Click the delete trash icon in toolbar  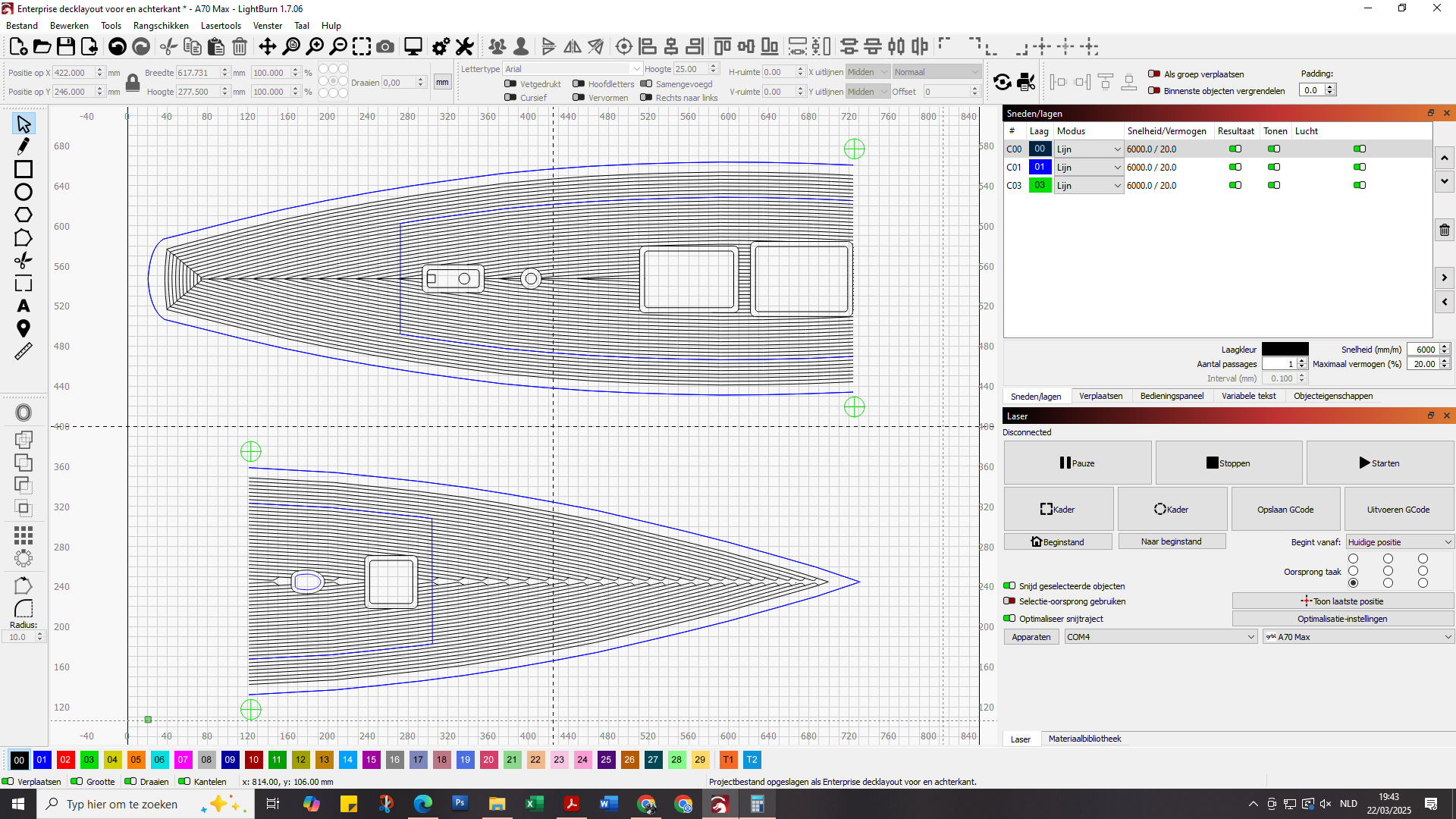click(x=240, y=47)
